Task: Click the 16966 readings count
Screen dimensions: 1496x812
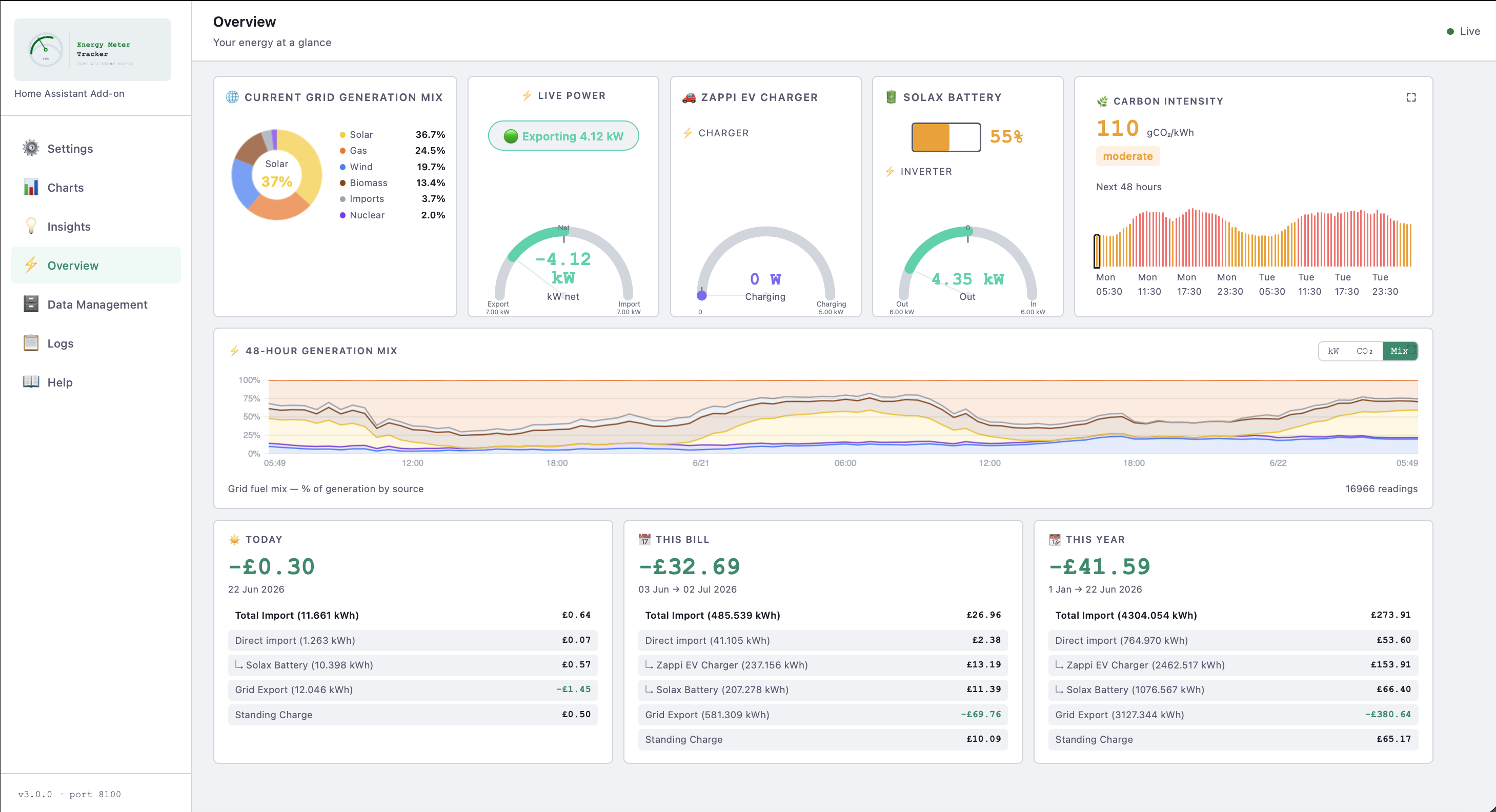Action: click(1381, 489)
